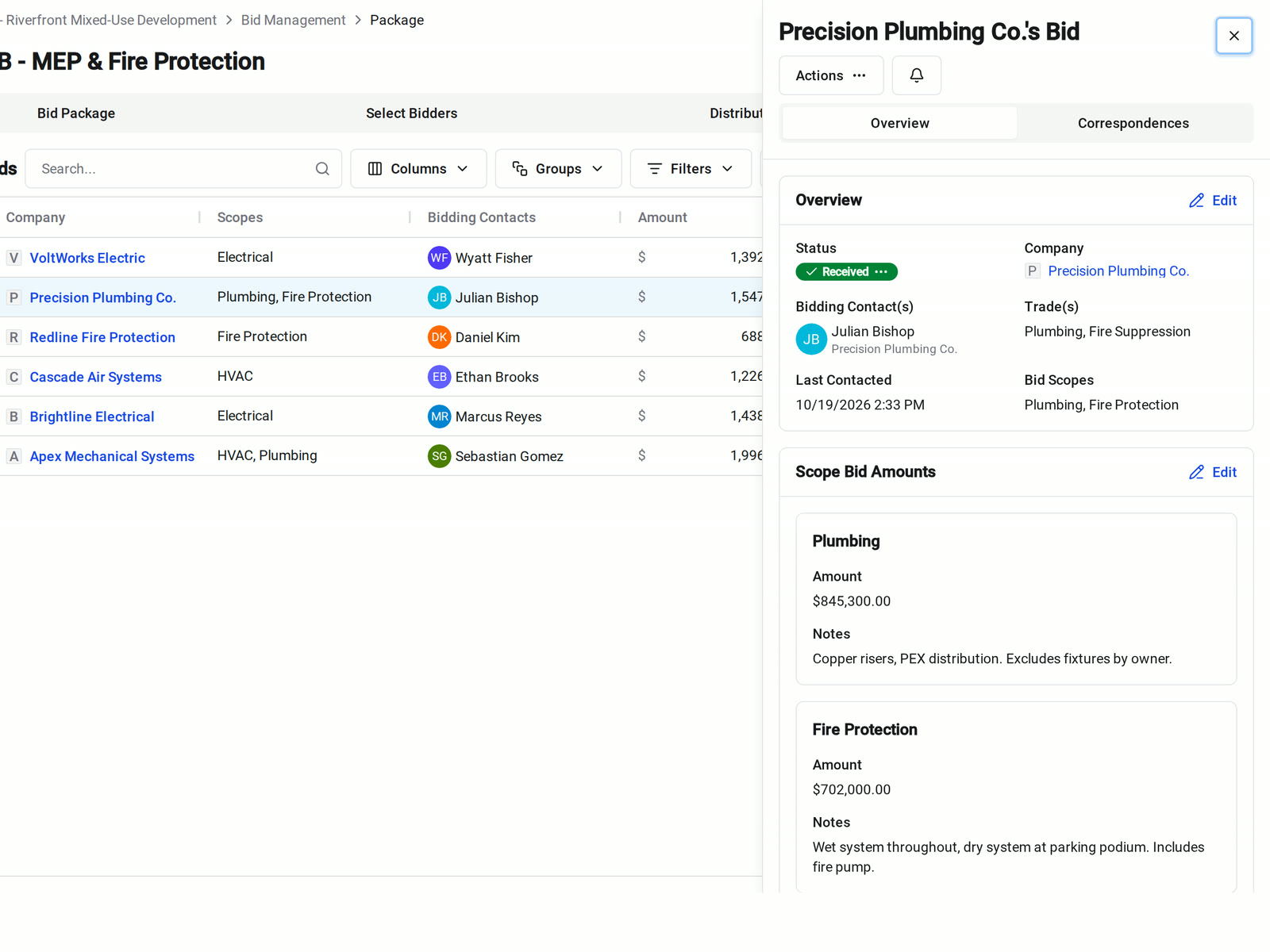The height and width of the screenshot is (952, 1270).
Task: Open the Columns dropdown
Action: 418,169
